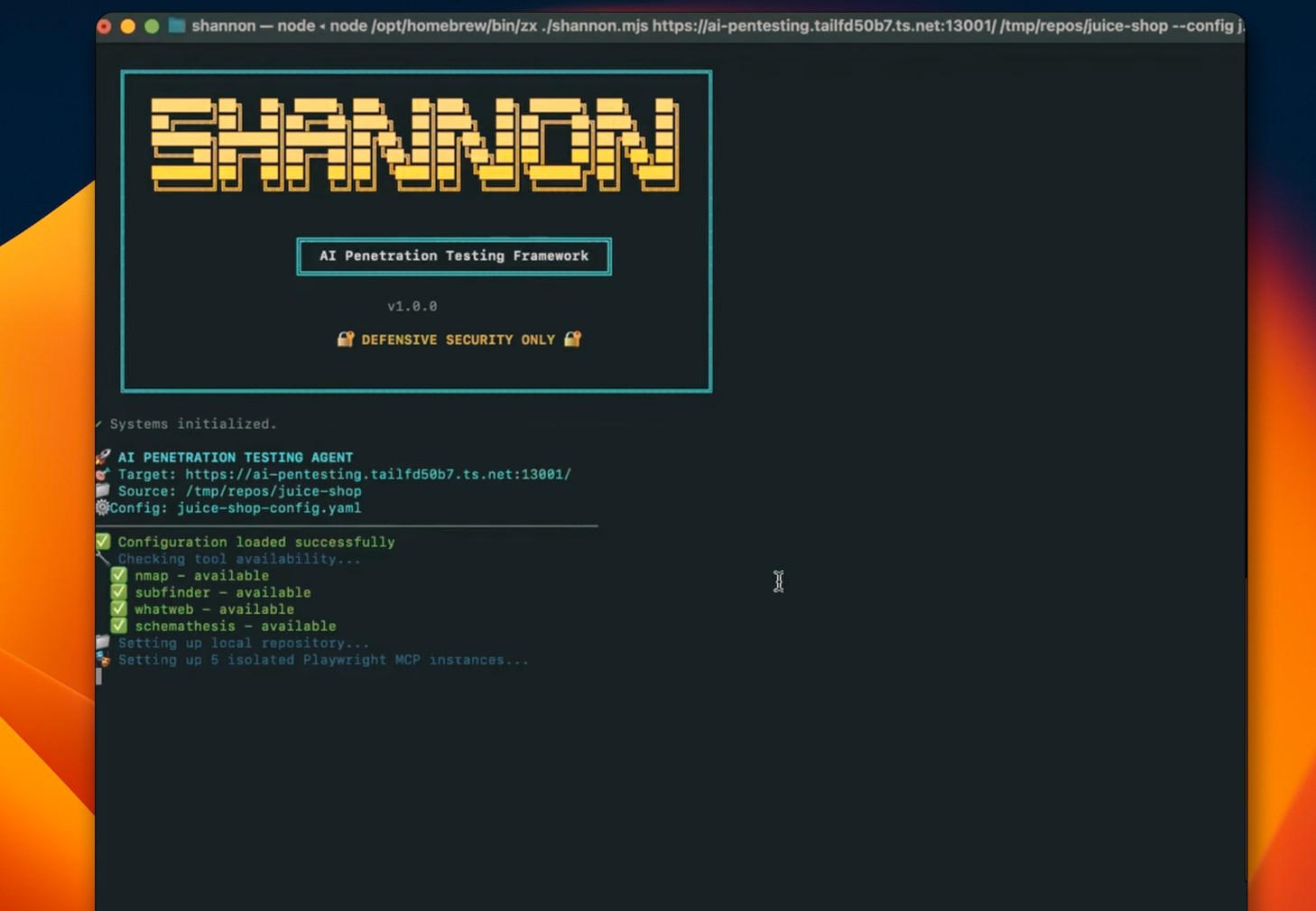This screenshot has width=1316, height=911.
Task: Minimize the terminal with the yellow button
Action: 128,26
